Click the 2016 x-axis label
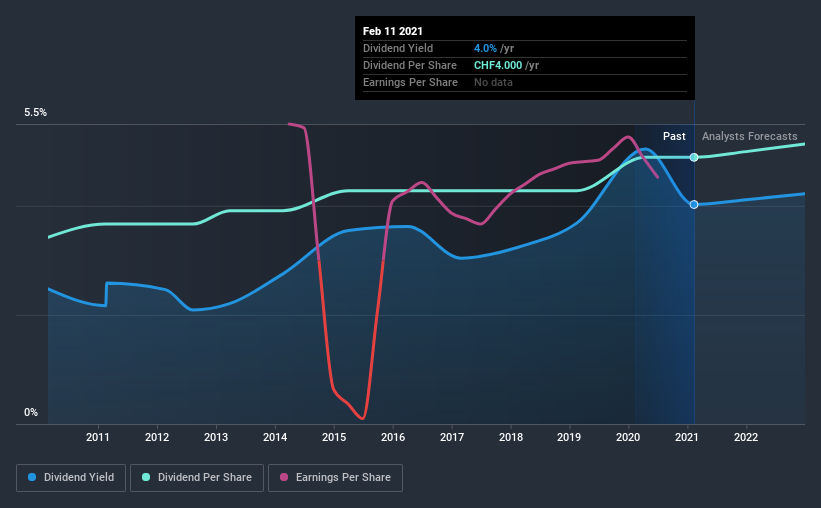 coord(393,437)
